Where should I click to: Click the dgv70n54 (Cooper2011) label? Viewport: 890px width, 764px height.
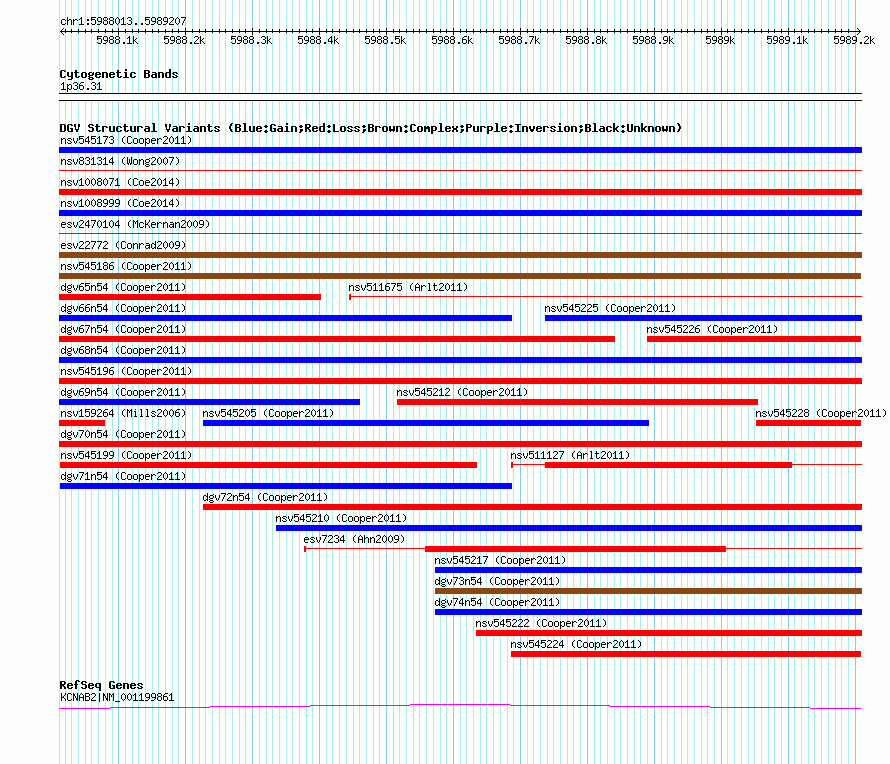point(123,434)
